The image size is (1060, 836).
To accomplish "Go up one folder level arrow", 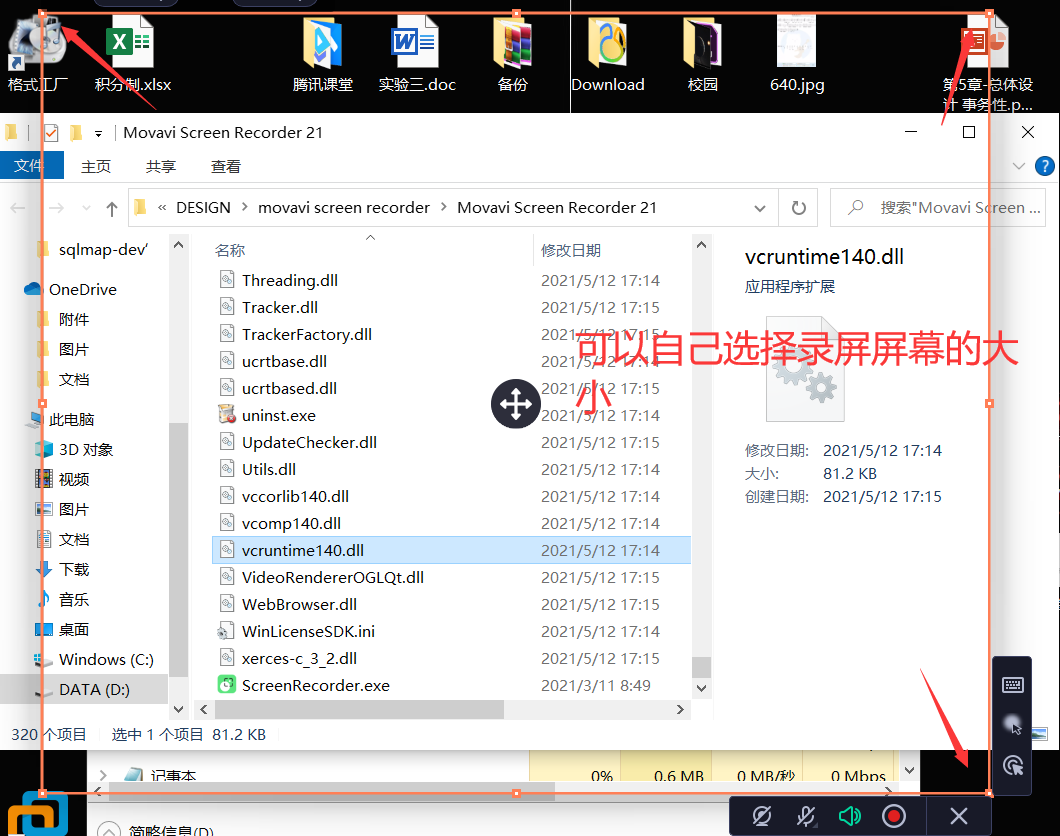I will pyautogui.click(x=112, y=208).
